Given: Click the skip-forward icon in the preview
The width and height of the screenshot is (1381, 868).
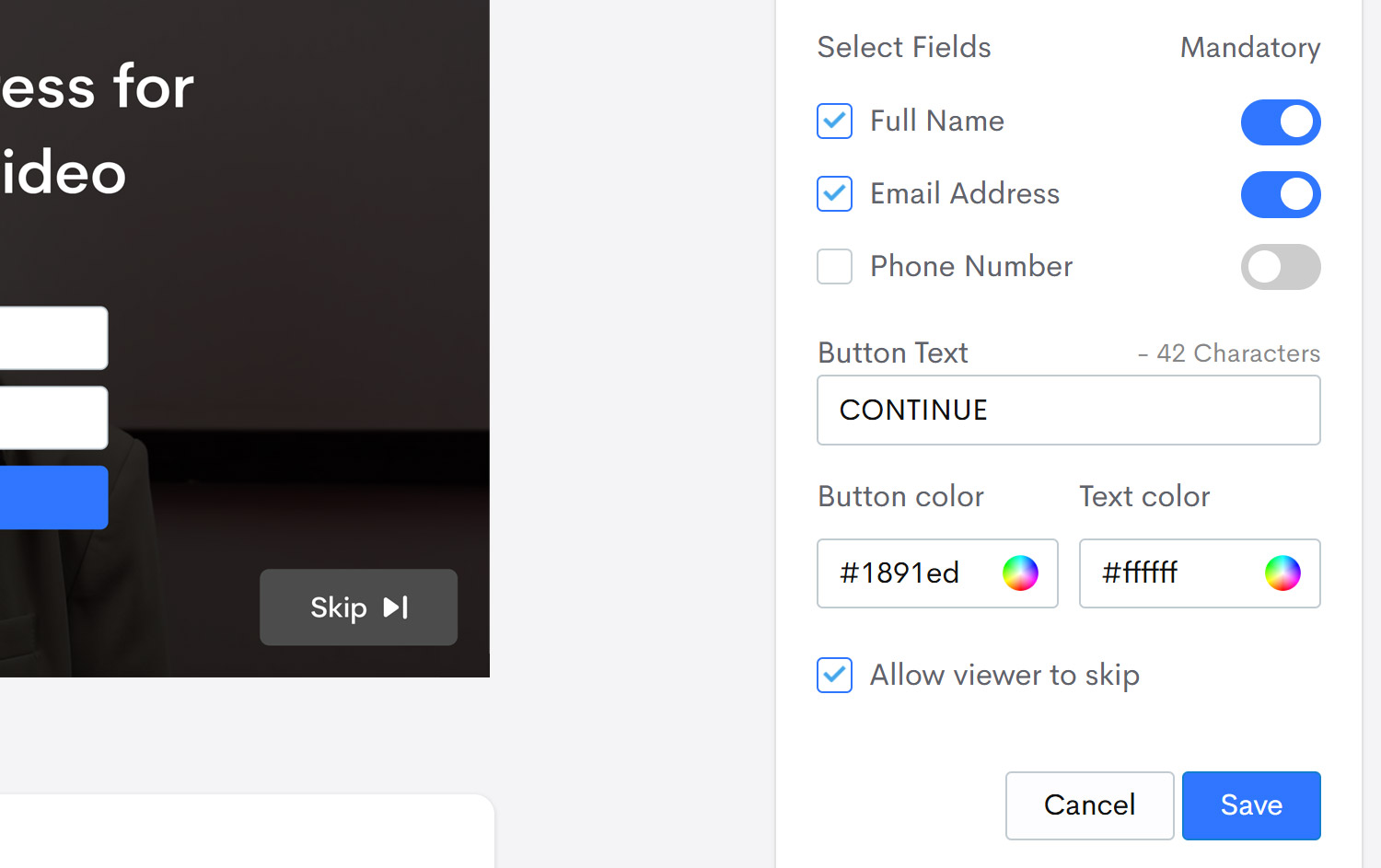Looking at the screenshot, I should [396, 608].
